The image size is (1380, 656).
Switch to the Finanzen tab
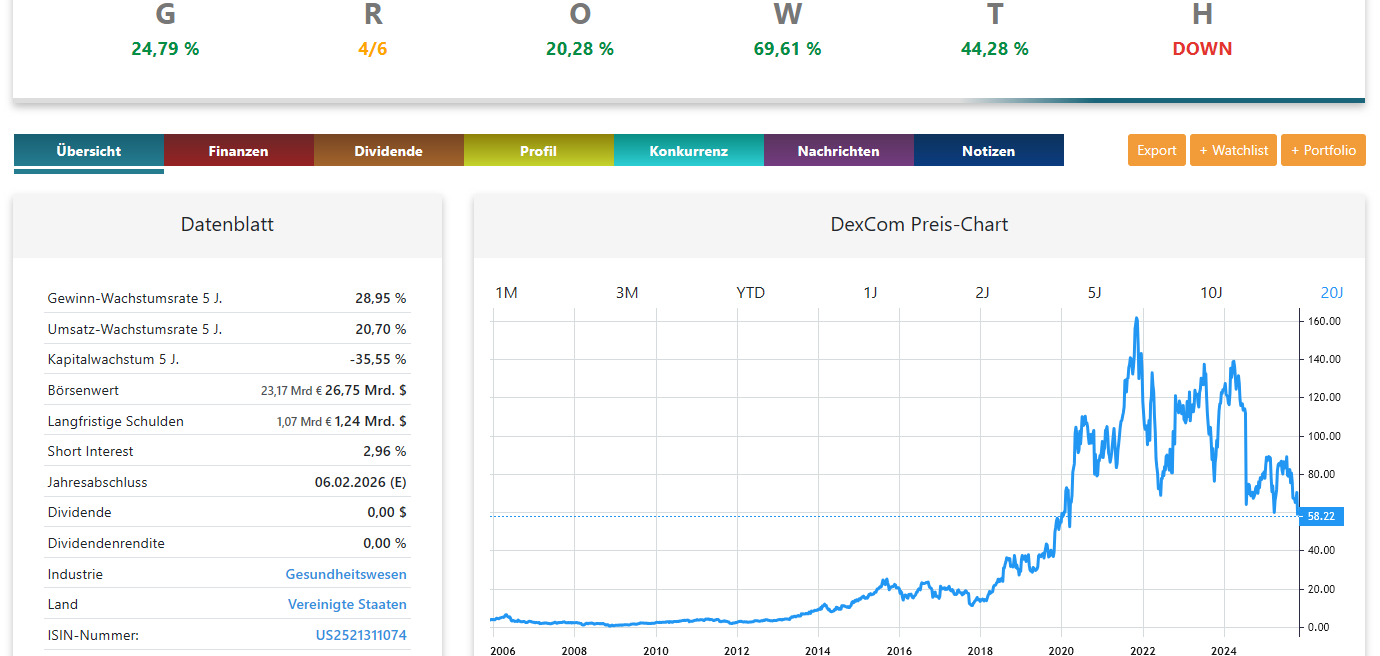pos(238,150)
